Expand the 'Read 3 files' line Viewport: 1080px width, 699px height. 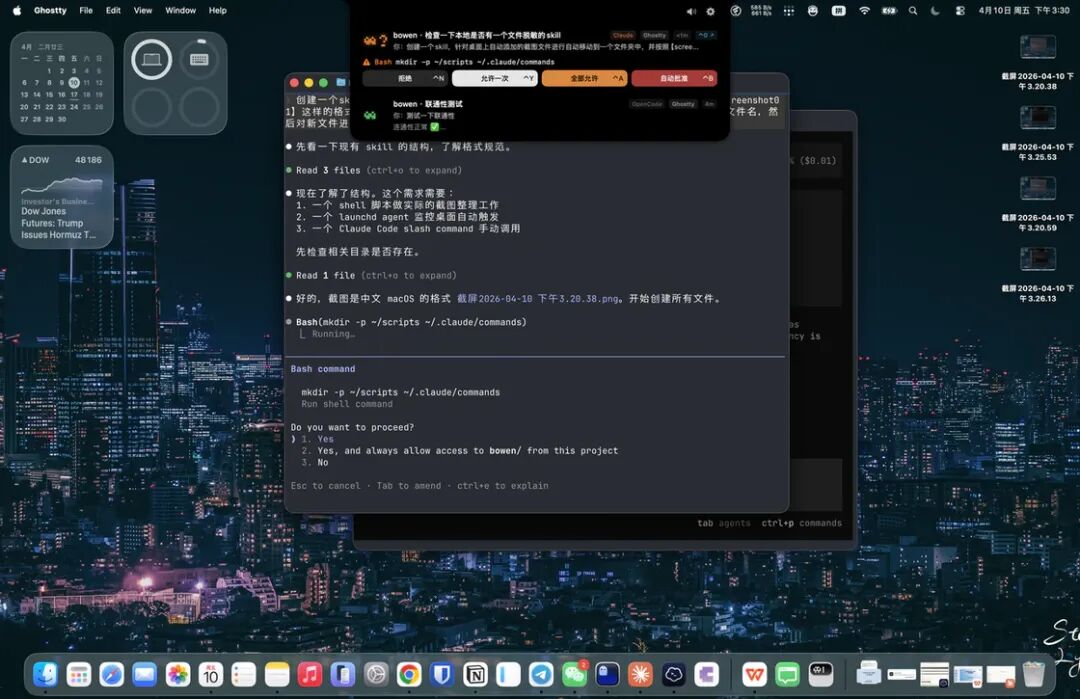378,170
